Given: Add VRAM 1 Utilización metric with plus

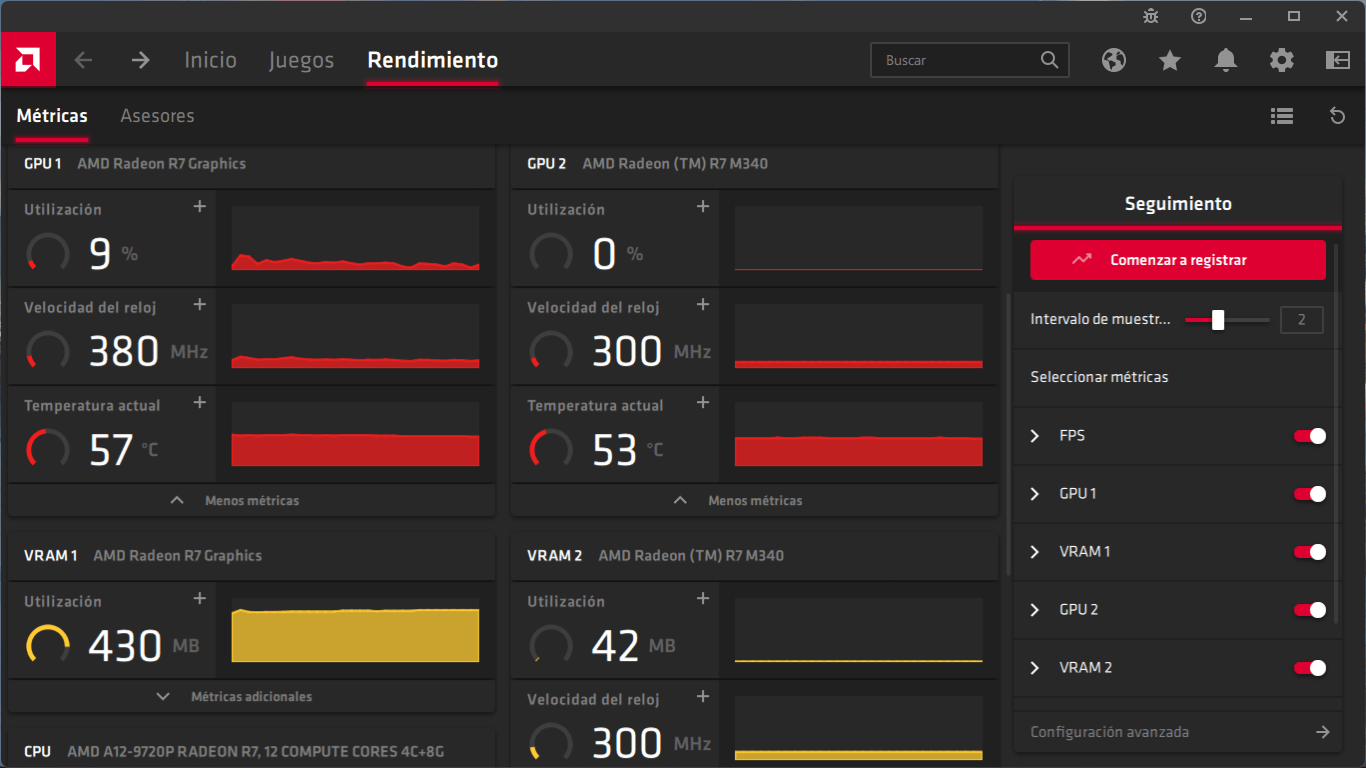Looking at the screenshot, I should click(x=200, y=598).
